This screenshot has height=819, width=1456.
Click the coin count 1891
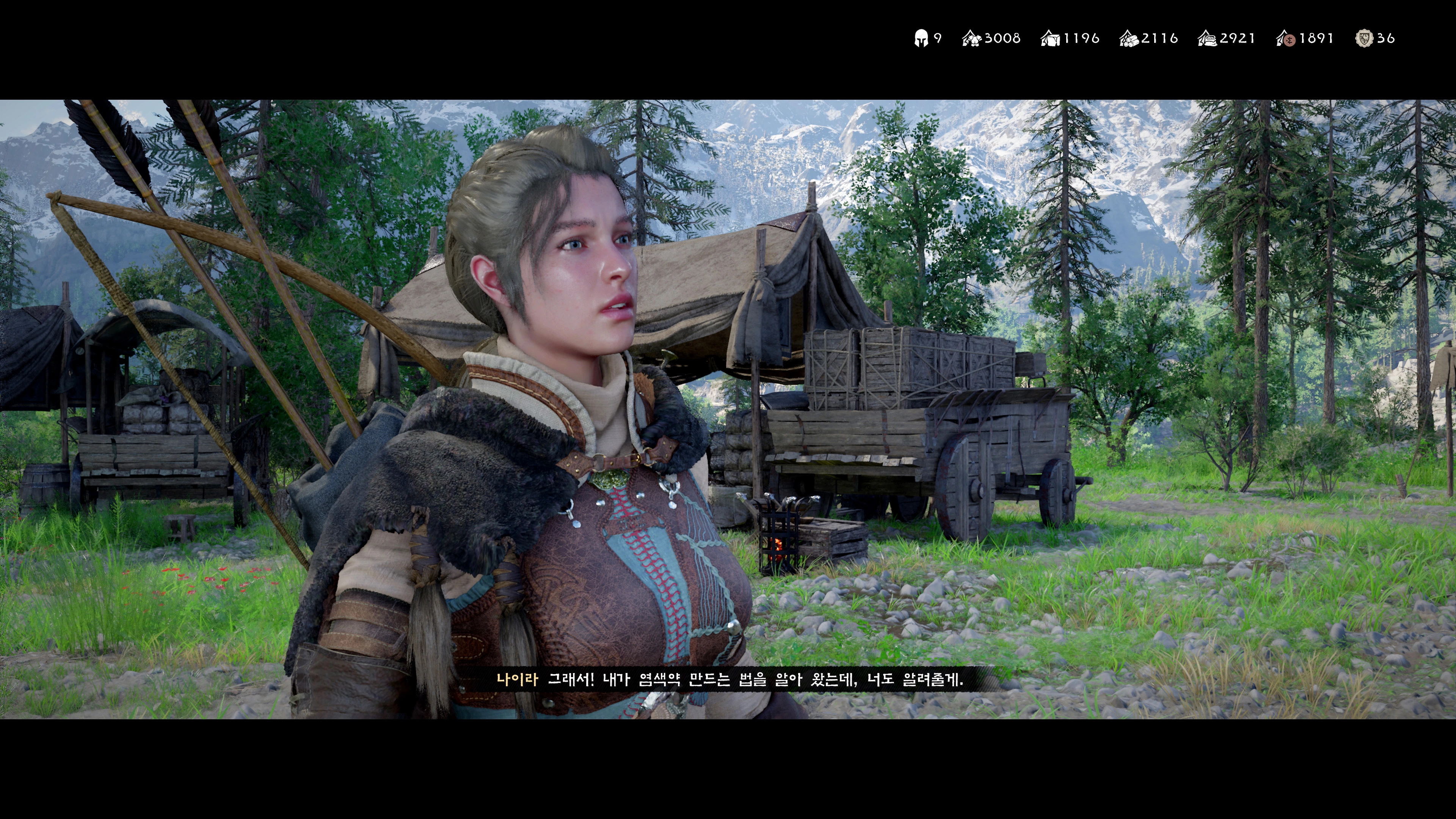pyautogui.click(x=1316, y=38)
